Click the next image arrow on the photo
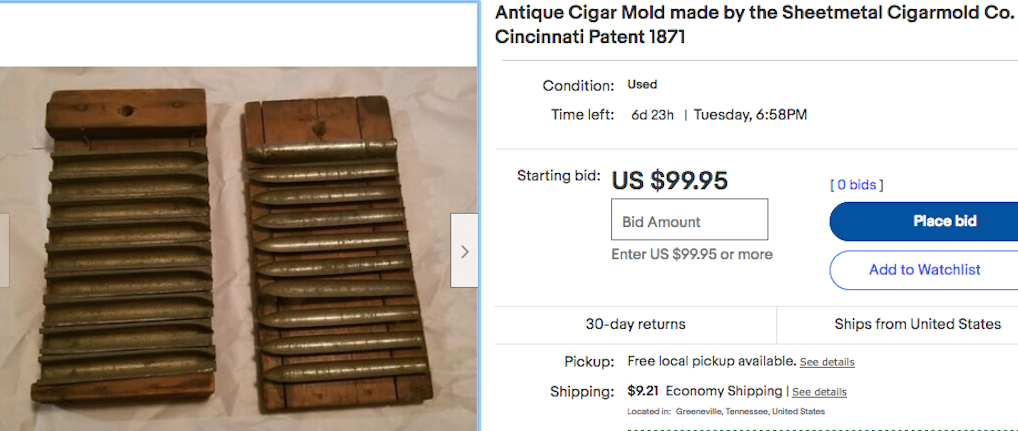Viewport: 1018px width, 431px height. coord(464,251)
